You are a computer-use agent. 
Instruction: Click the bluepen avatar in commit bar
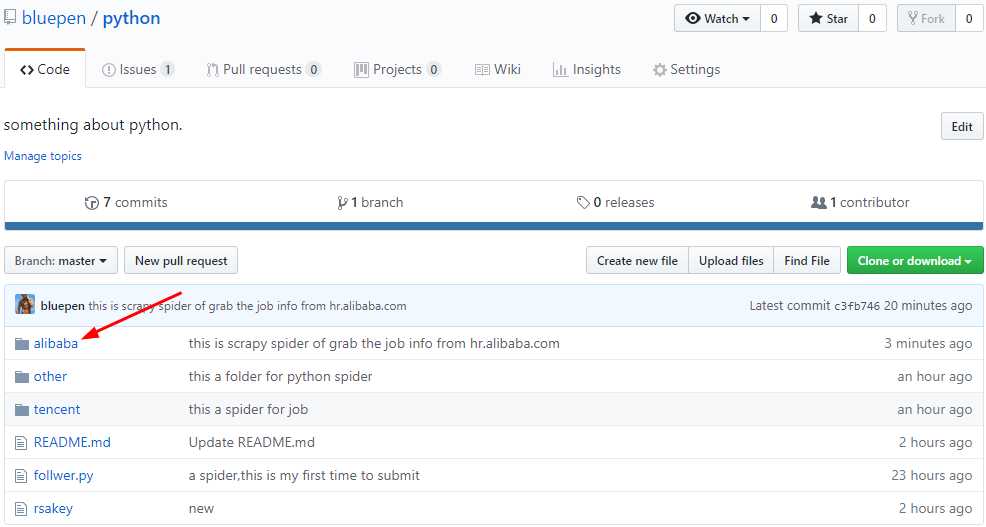pos(25,305)
